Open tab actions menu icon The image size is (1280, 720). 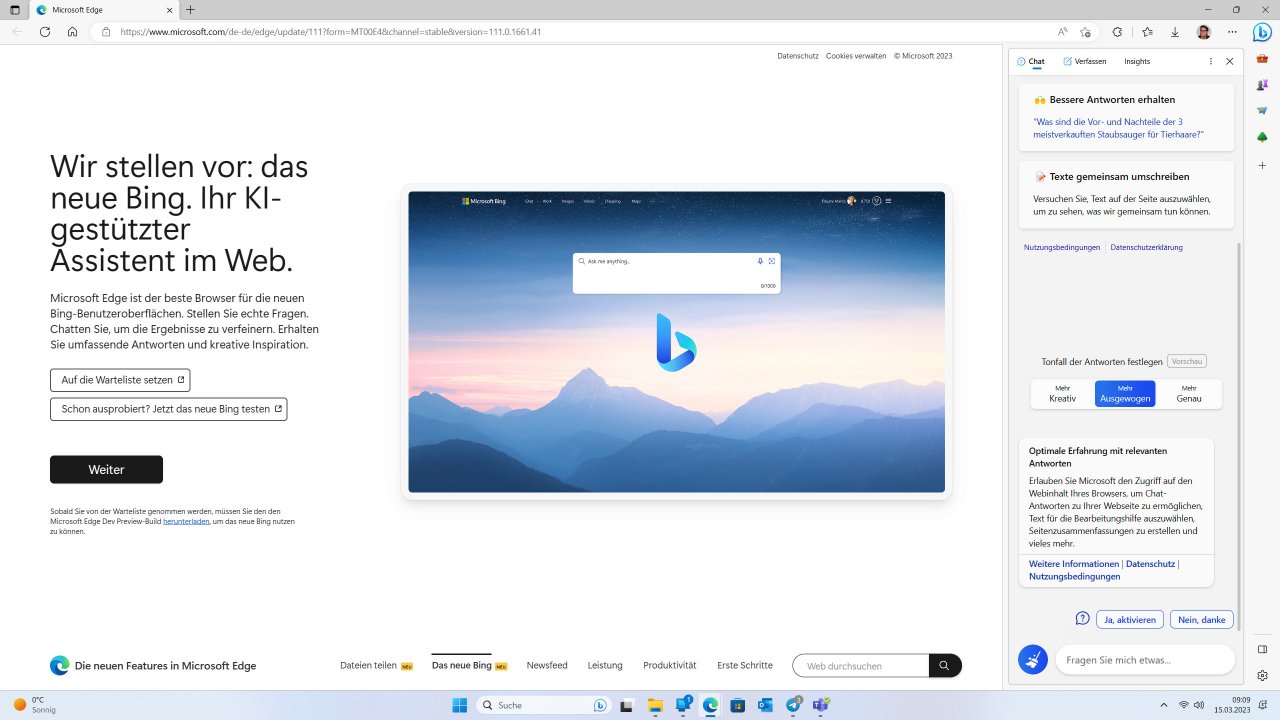pos(14,9)
